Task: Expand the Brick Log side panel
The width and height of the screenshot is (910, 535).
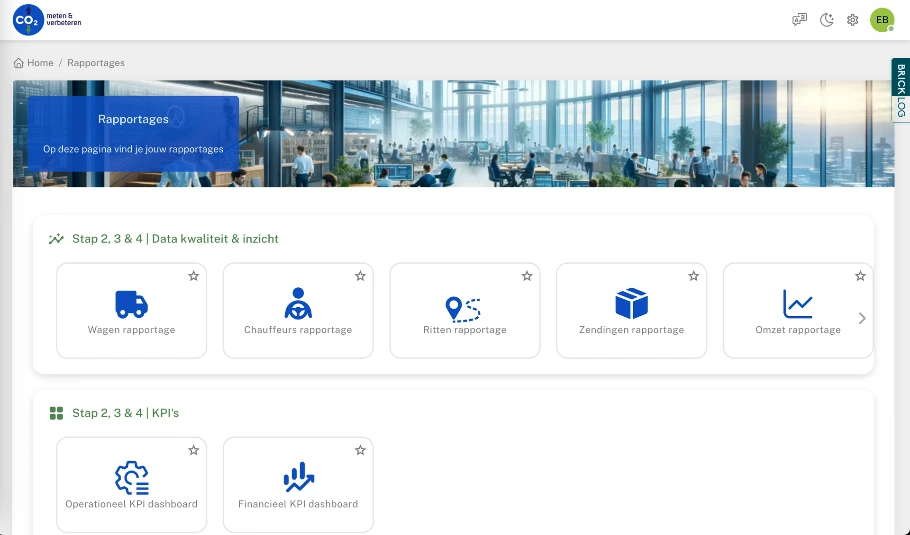Action: (900, 90)
